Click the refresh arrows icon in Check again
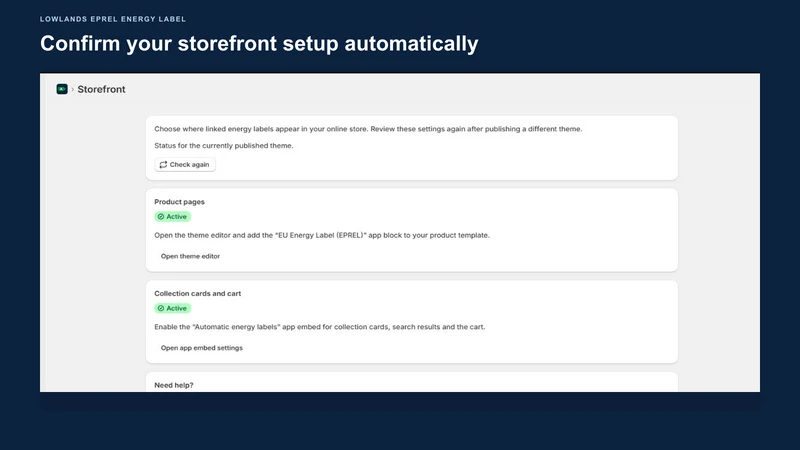This screenshot has height=450, width=800. tap(163, 165)
